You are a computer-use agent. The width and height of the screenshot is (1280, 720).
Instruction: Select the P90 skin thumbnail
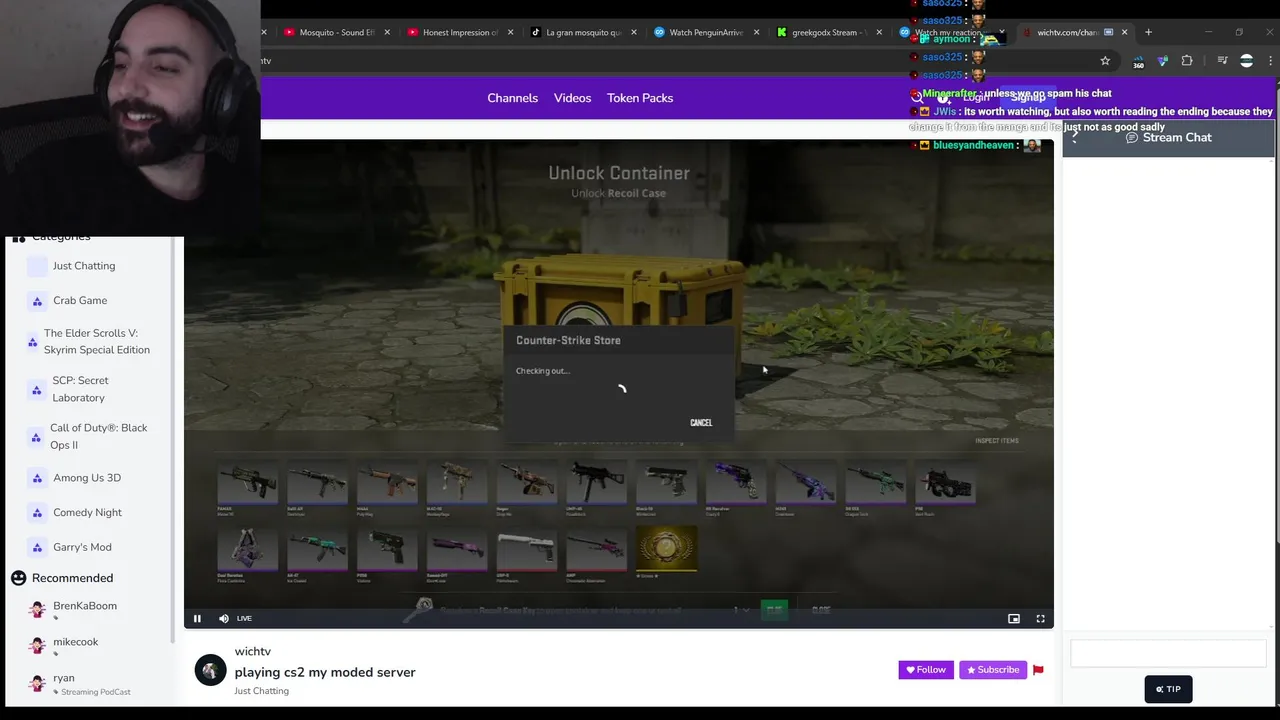point(945,486)
